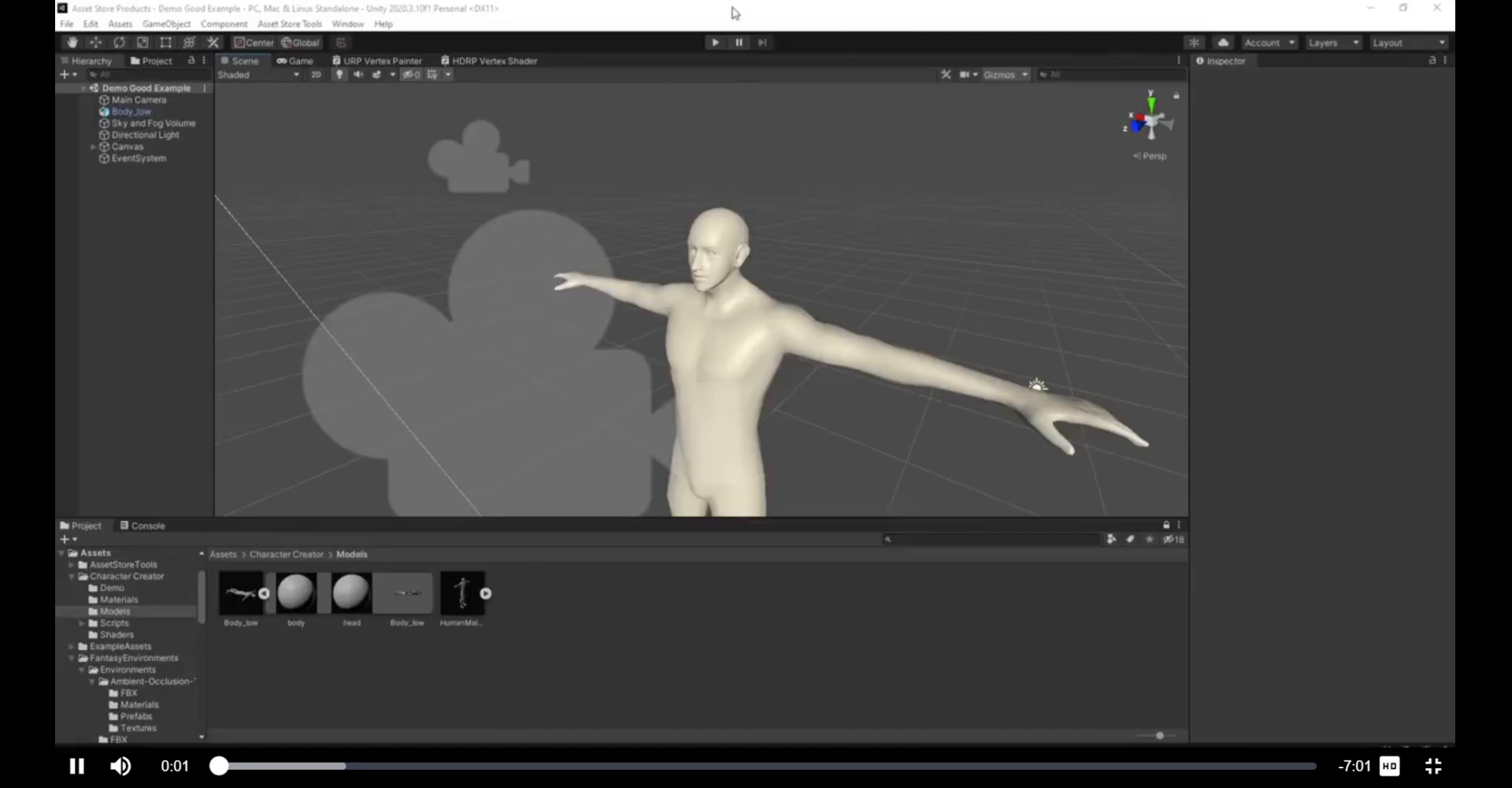Open scene component tools icon
Screen dimensions: 1512x788
pos(946,75)
